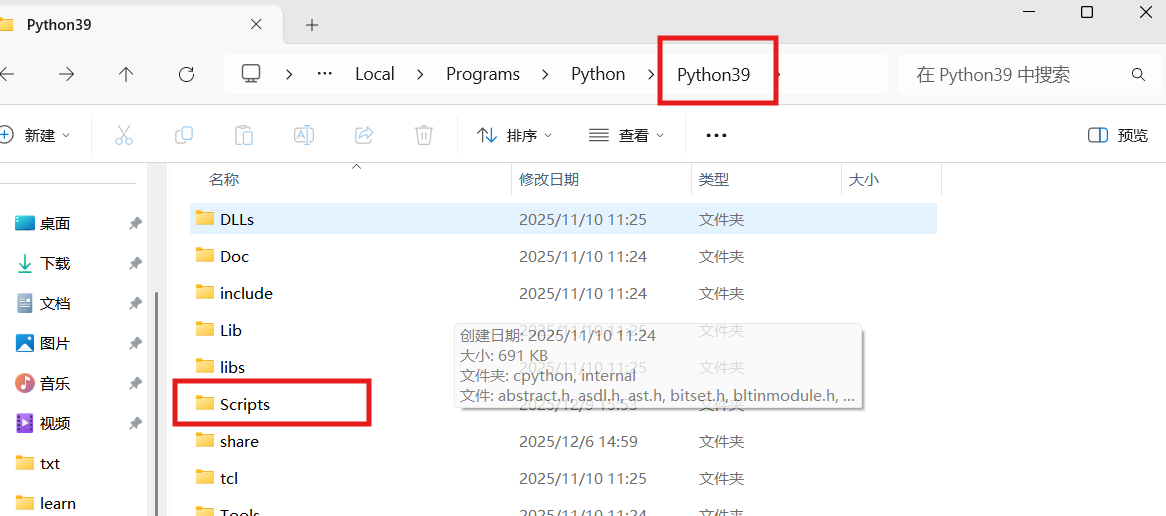1166x516 pixels.
Task: Click share date 2025/12/6 14:59
Action: [x=578, y=442]
